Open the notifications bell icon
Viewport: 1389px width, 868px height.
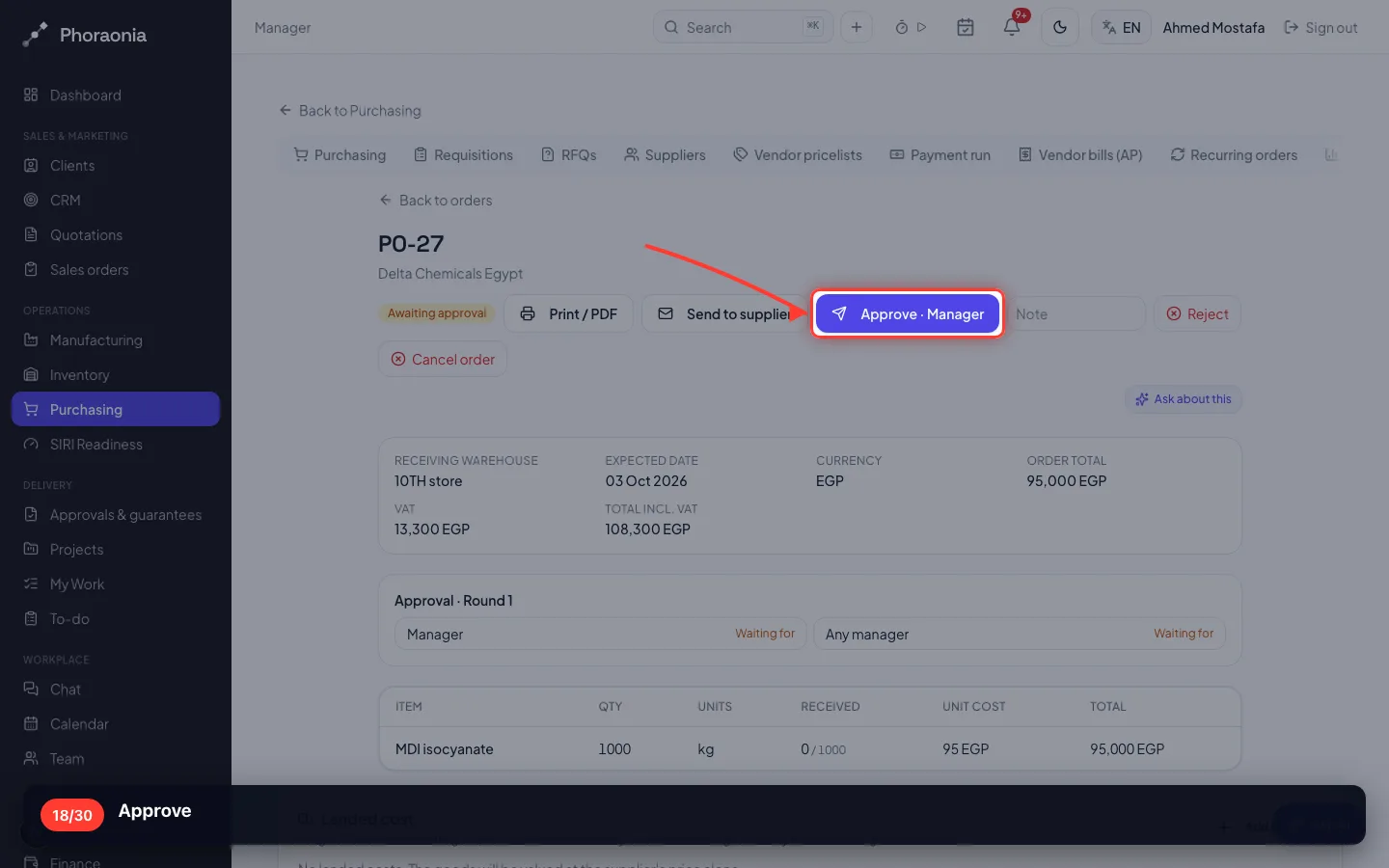click(1011, 27)
